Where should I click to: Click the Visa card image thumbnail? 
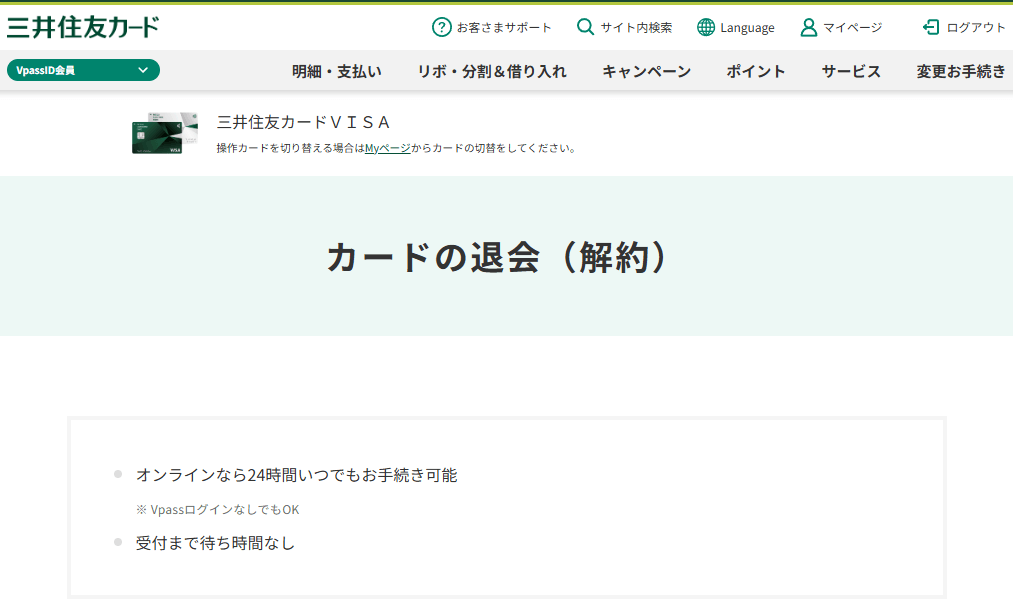tap(158, 133)
